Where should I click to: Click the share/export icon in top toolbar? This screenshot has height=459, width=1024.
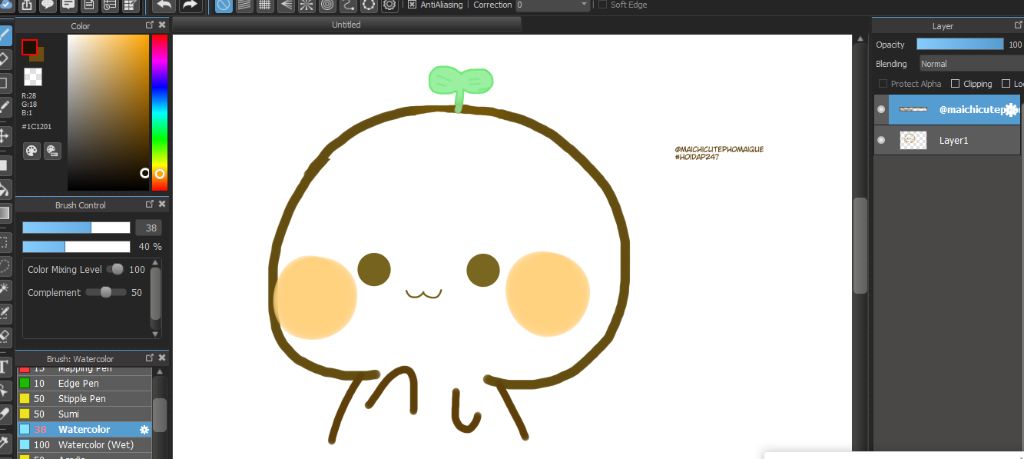pos(27,5)
